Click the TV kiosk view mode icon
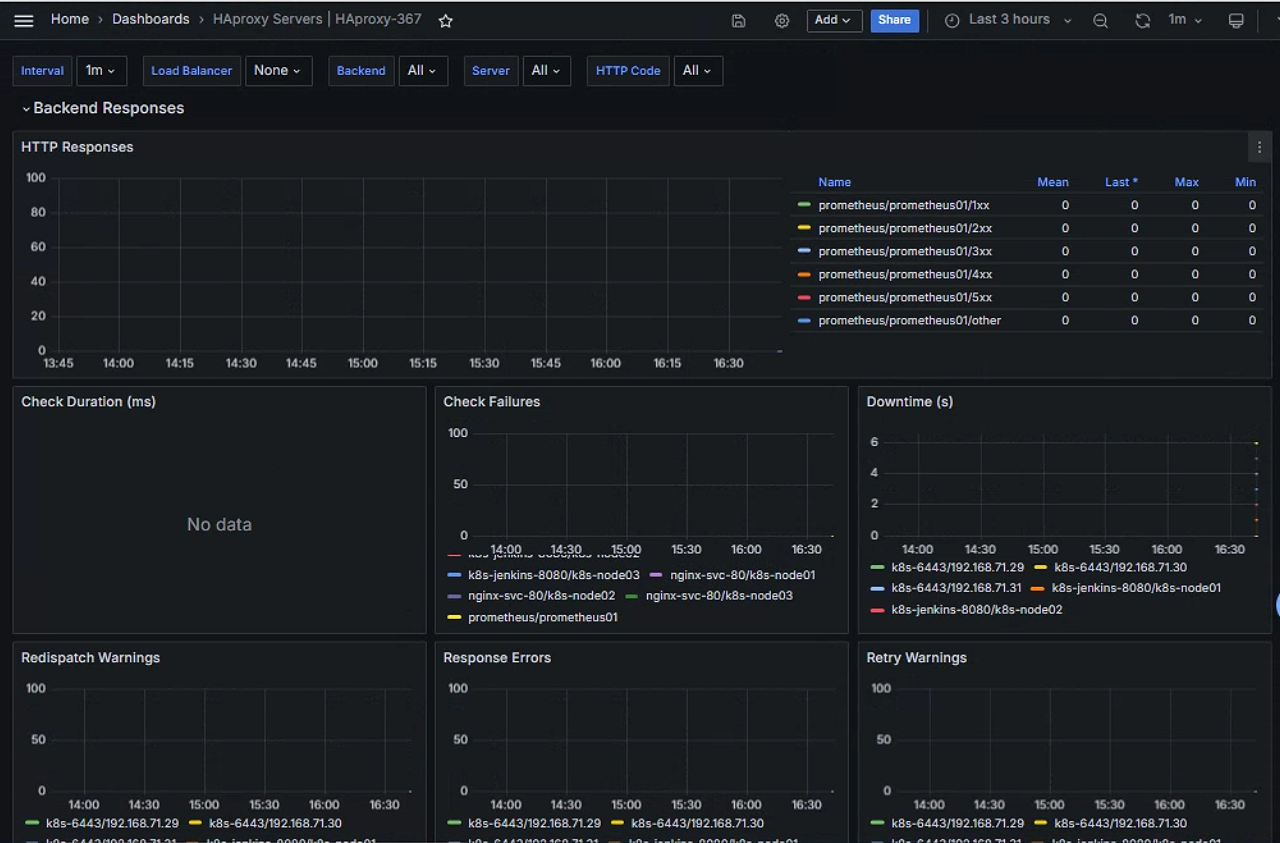Viewport: 1280px width, 843px height. pos(1236,20)
